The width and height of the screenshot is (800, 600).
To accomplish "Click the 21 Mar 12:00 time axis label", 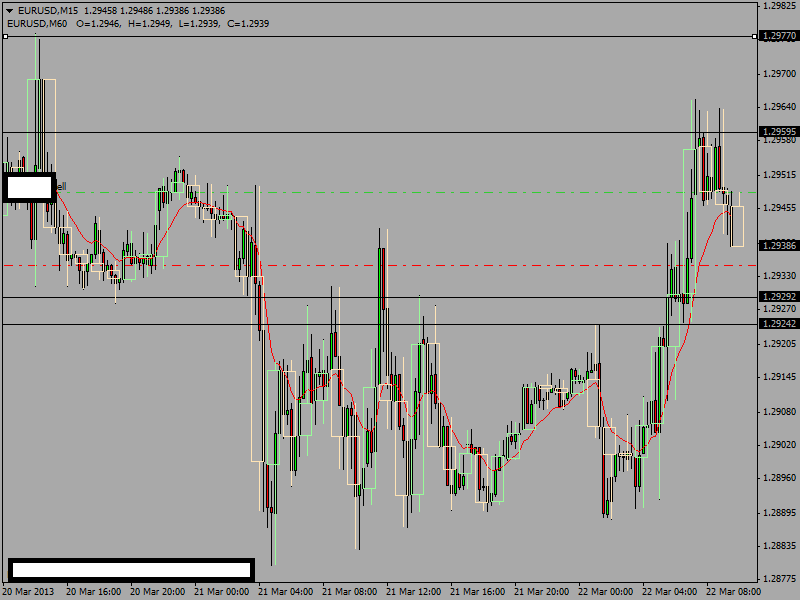I will click(x=413, y=592).
